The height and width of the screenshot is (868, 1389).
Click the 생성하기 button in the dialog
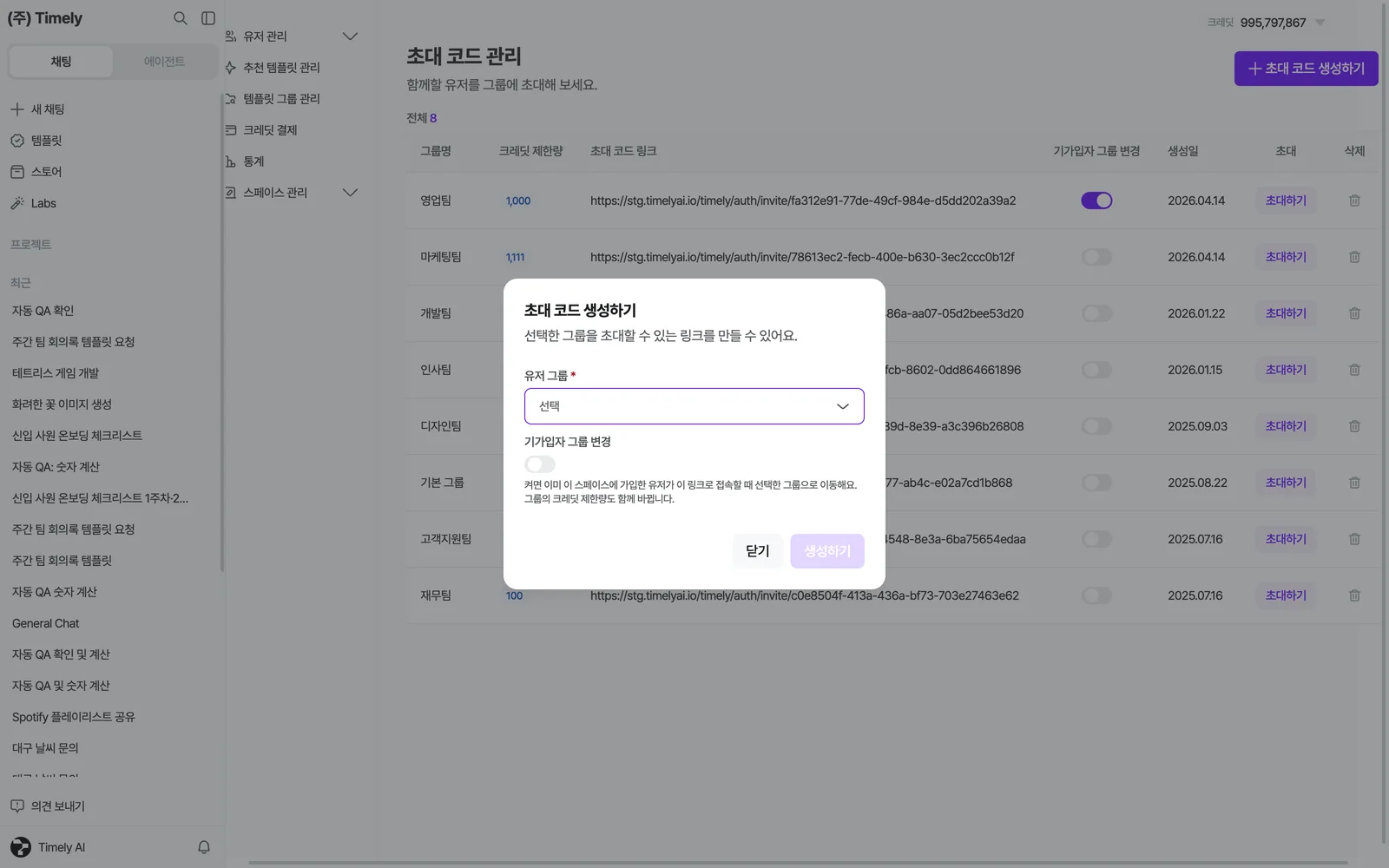[x=827, y=551]
